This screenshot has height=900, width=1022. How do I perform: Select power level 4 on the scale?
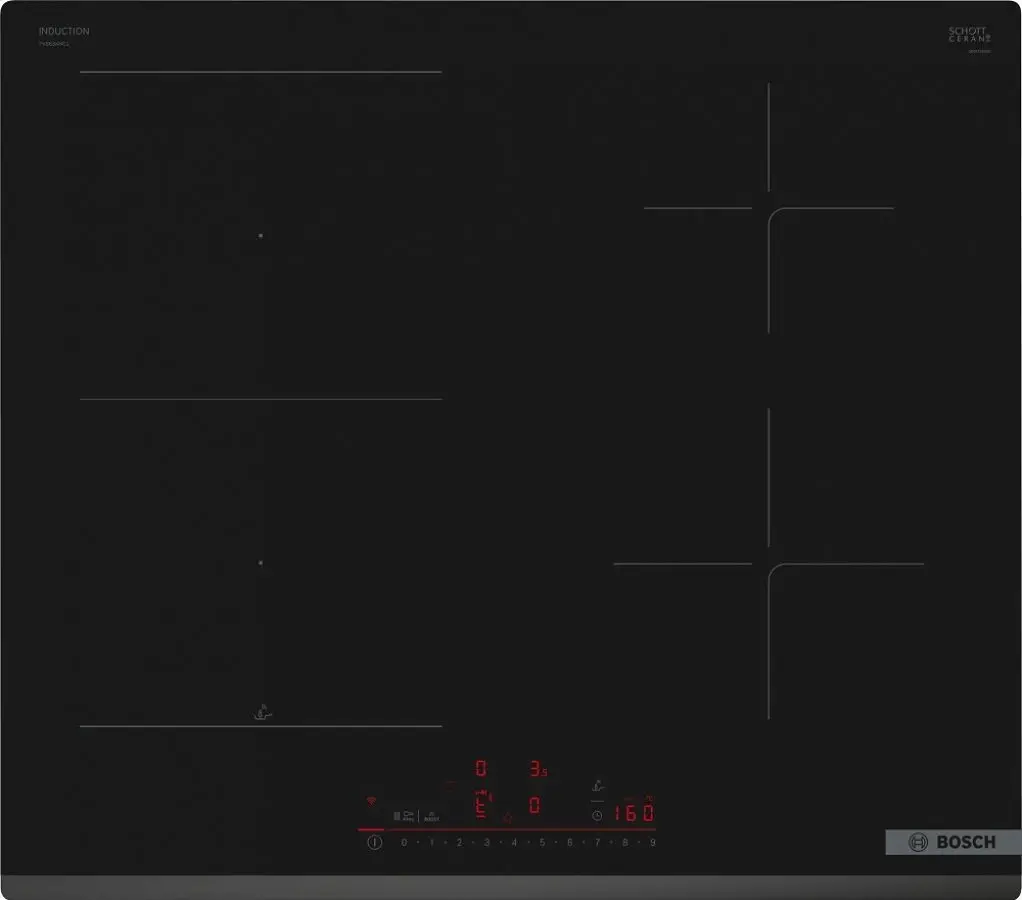click(514, 843)
